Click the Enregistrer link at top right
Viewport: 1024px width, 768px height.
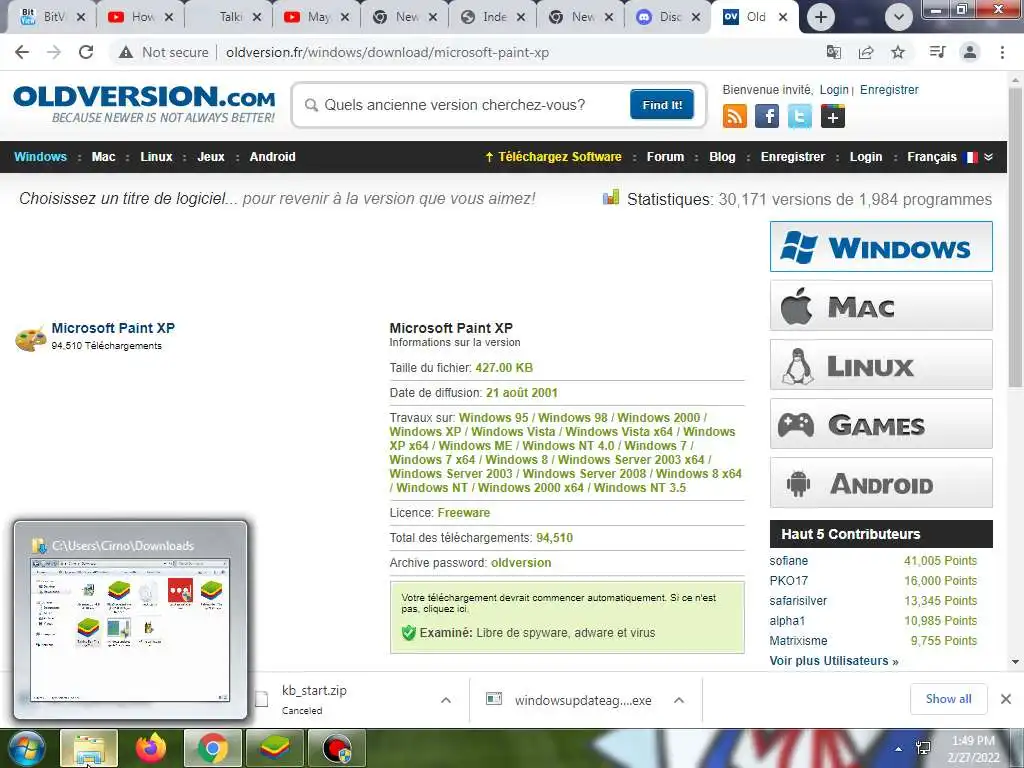[889, 89]
